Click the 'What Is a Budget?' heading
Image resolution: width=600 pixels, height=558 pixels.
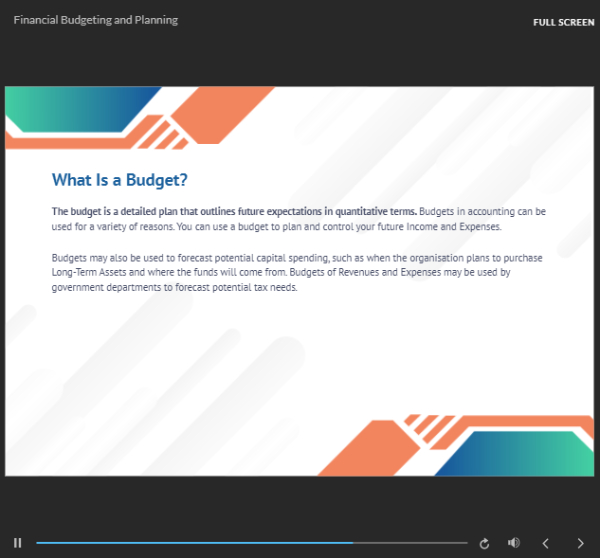coord(119,180)
